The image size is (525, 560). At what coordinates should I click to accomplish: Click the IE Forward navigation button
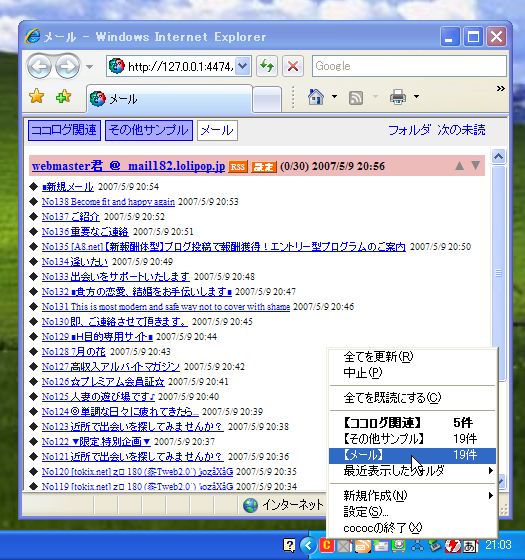point(68,66)
